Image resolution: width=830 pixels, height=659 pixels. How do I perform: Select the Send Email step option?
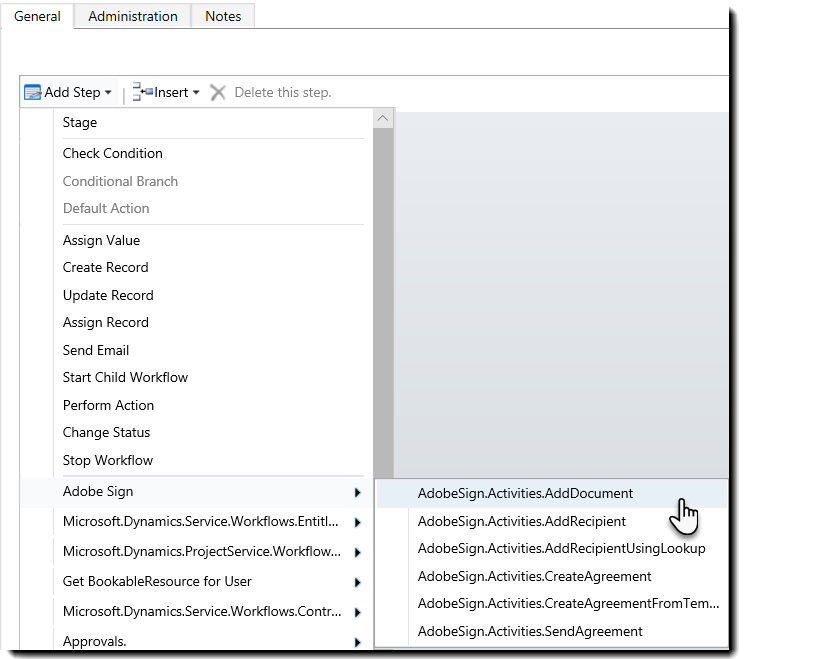95,349
